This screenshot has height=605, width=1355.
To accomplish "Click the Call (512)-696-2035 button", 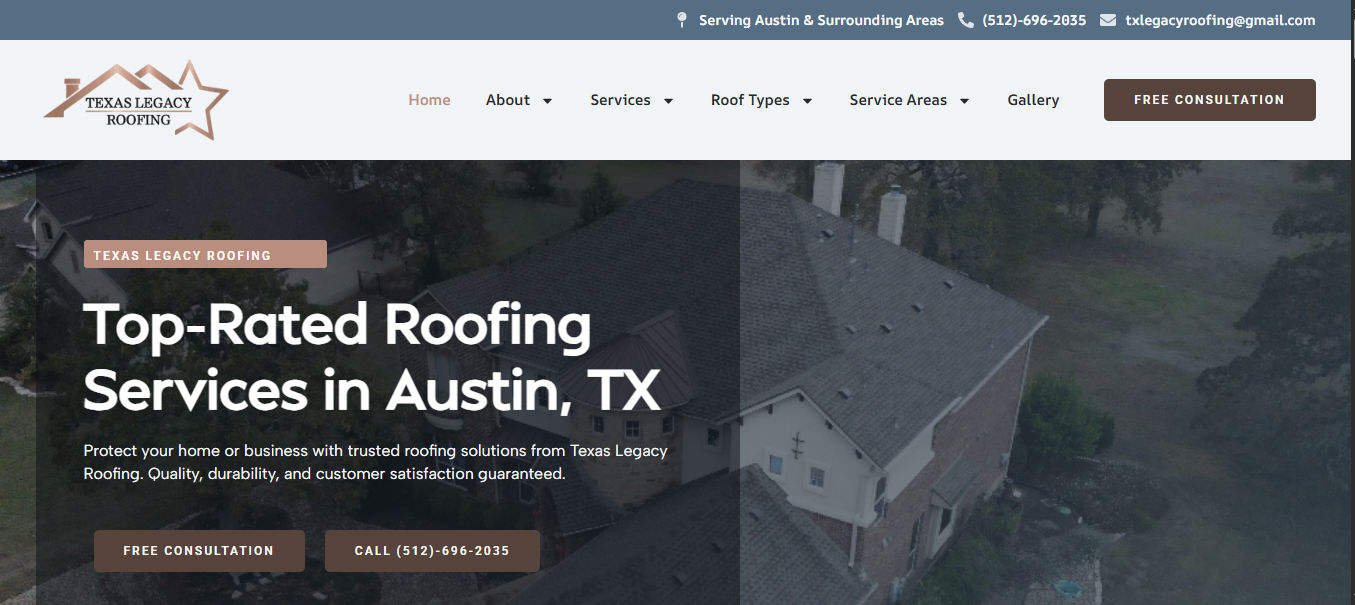I will click(x=432, y=551).
